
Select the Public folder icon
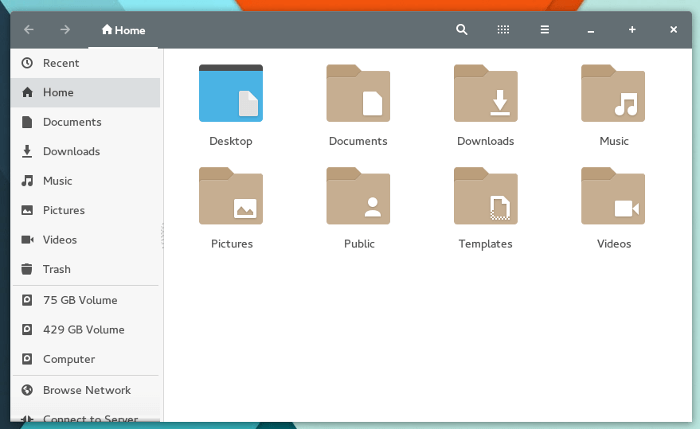358,196
